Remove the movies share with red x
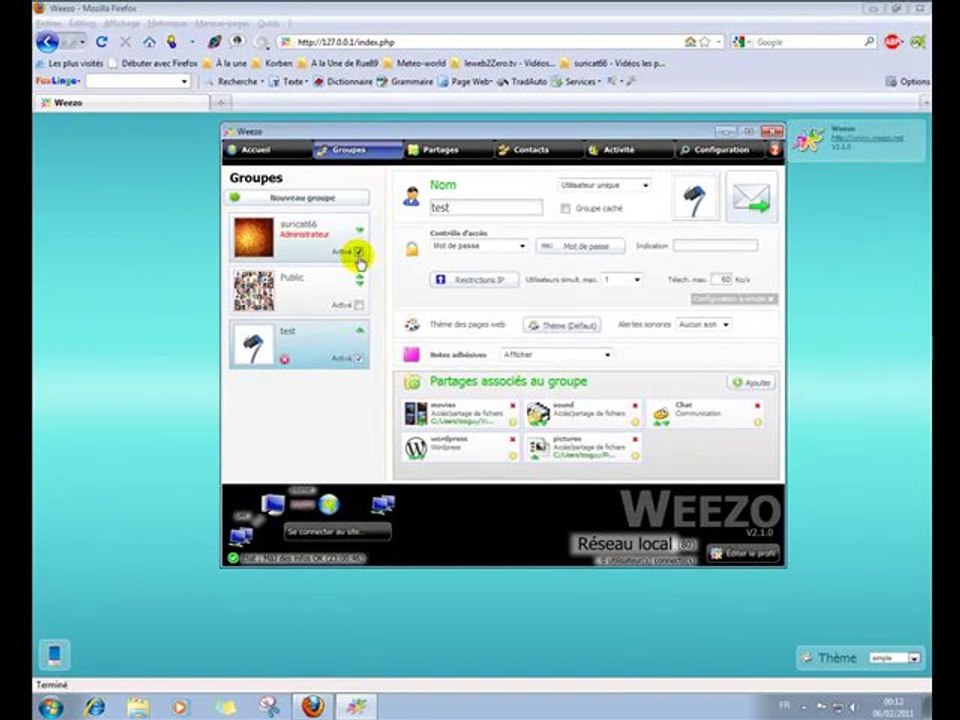This screenshot has height=720, width=960. tap(512, 406)
